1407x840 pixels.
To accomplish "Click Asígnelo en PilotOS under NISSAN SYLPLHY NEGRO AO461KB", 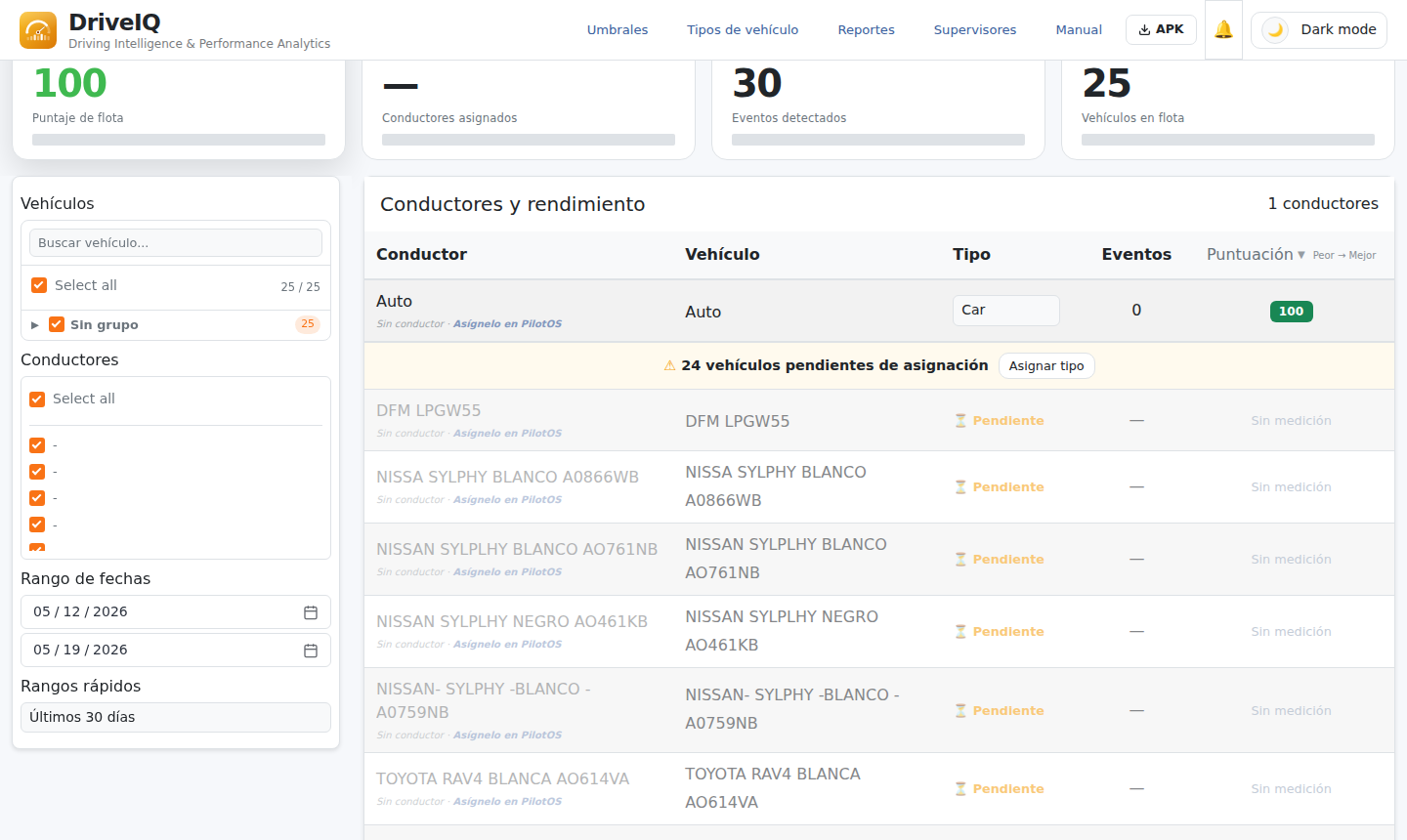I will click(507, 645).
